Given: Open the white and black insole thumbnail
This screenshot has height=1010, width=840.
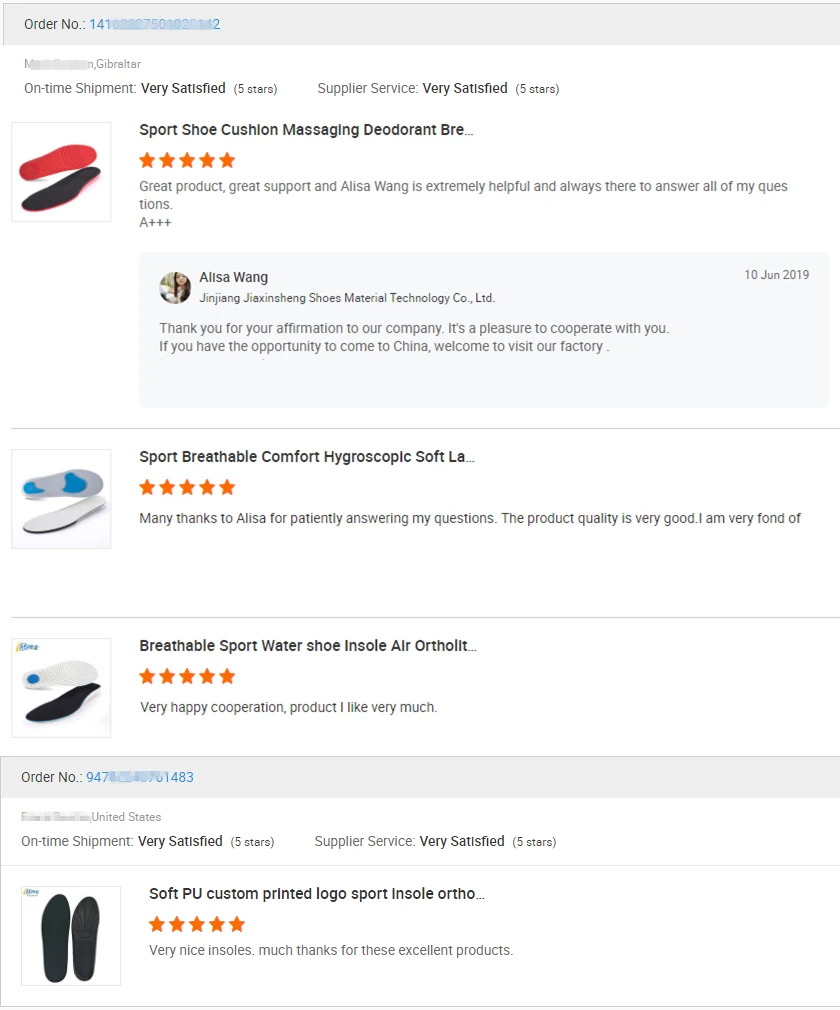Looking at the screenshot, I should click(x=61, y=688).
